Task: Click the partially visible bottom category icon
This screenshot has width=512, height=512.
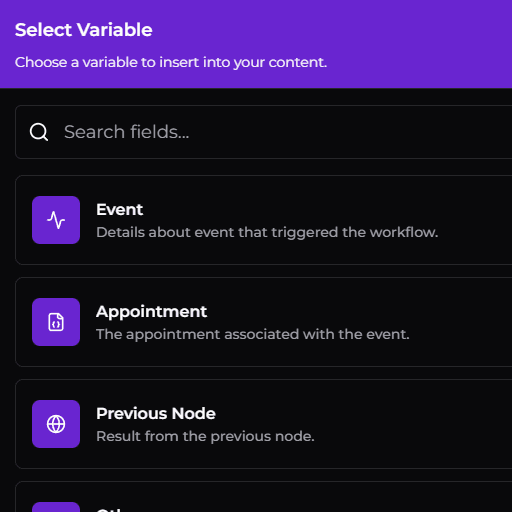Action: [56, 507]
